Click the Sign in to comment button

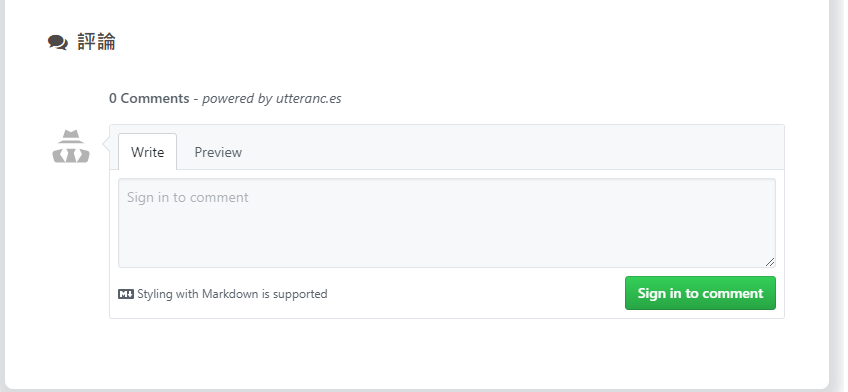700,293
